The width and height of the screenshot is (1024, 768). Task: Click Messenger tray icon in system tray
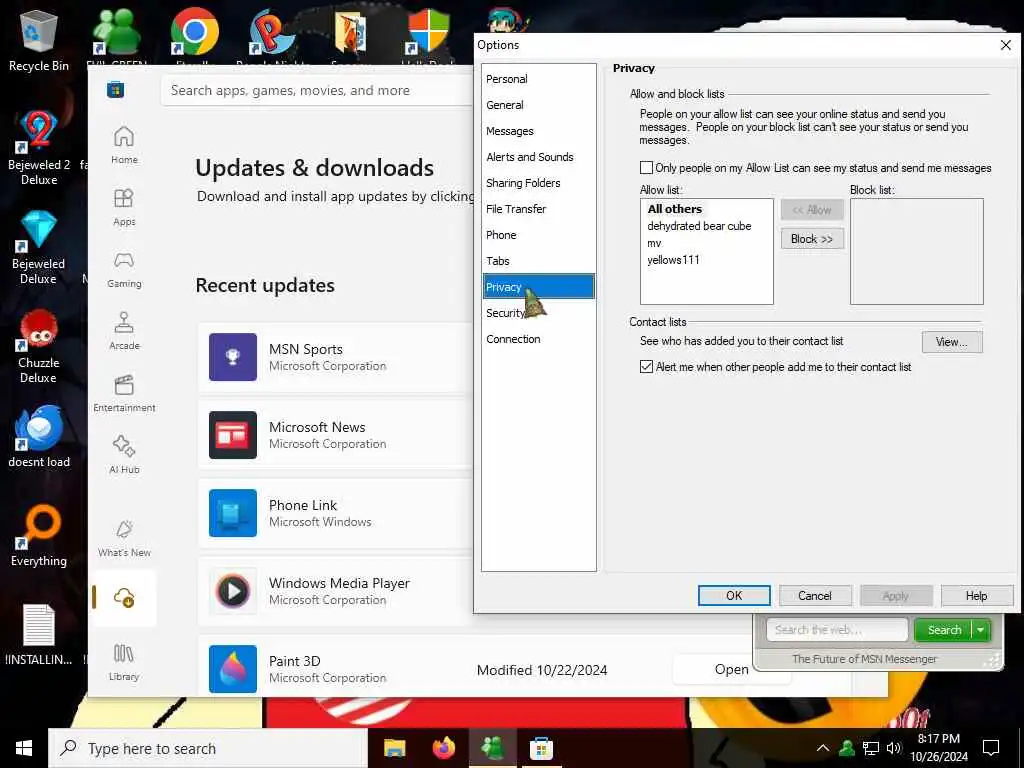coord(847,748)
